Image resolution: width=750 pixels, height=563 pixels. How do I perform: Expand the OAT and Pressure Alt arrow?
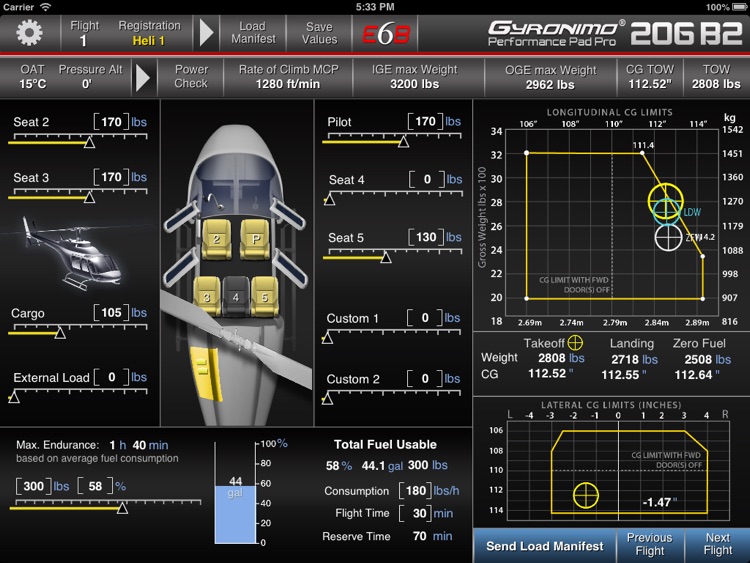pos(143,77)
